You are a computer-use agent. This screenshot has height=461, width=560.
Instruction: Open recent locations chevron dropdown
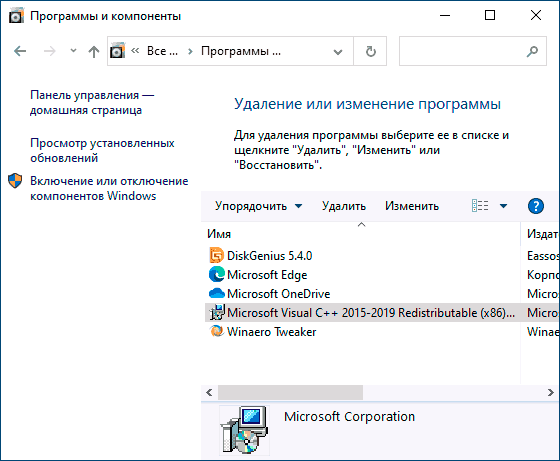[x=73, y=51]
